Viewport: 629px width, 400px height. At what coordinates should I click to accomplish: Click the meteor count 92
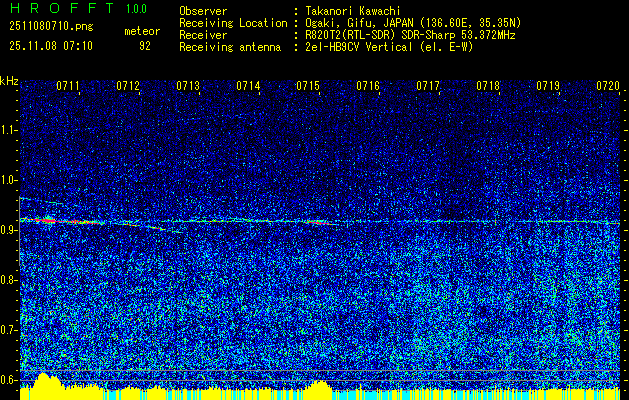coord(145,46)
